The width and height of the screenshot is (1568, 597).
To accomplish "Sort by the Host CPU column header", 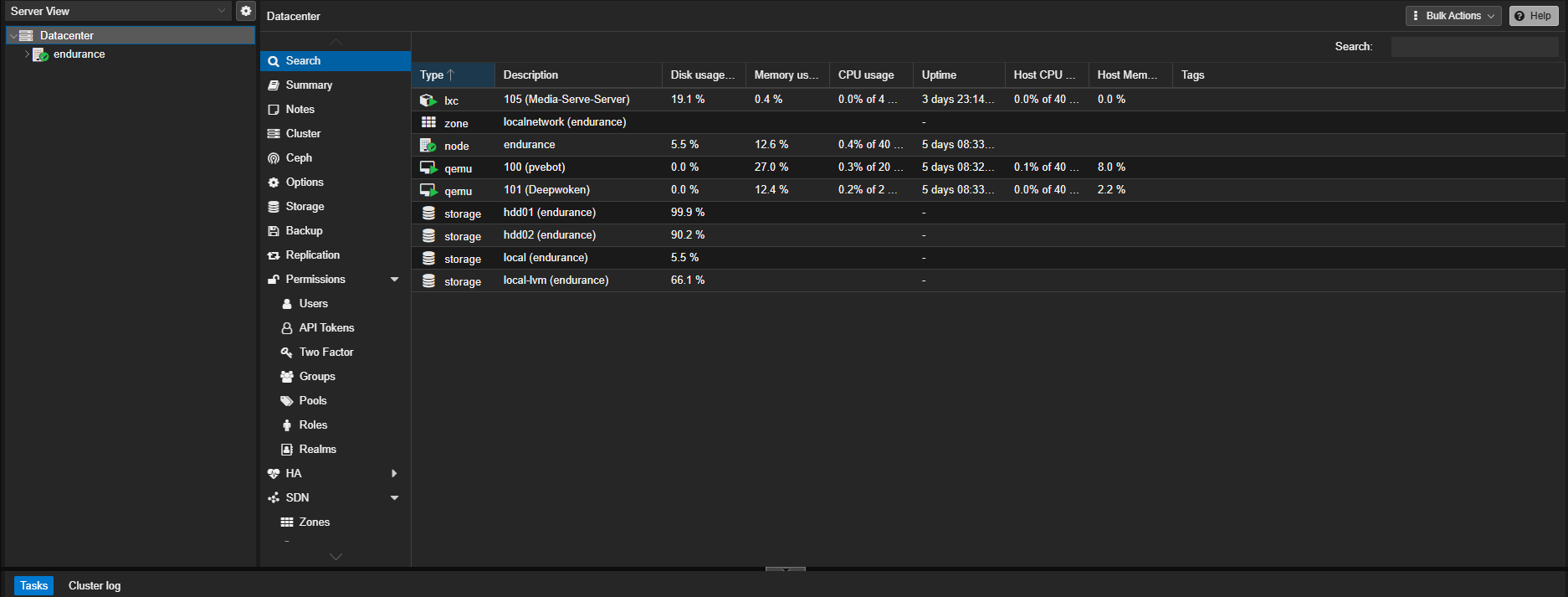I will pos(1047,75).
